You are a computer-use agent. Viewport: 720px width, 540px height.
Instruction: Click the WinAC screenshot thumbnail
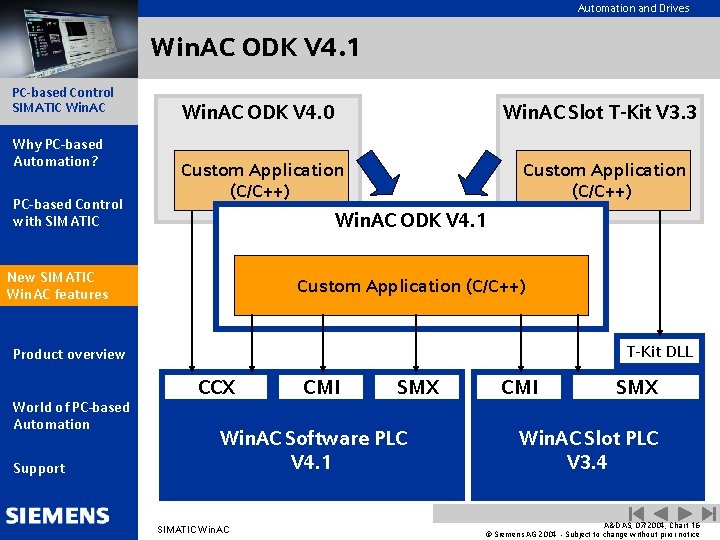pyautogui.click(x=69, y=39)
